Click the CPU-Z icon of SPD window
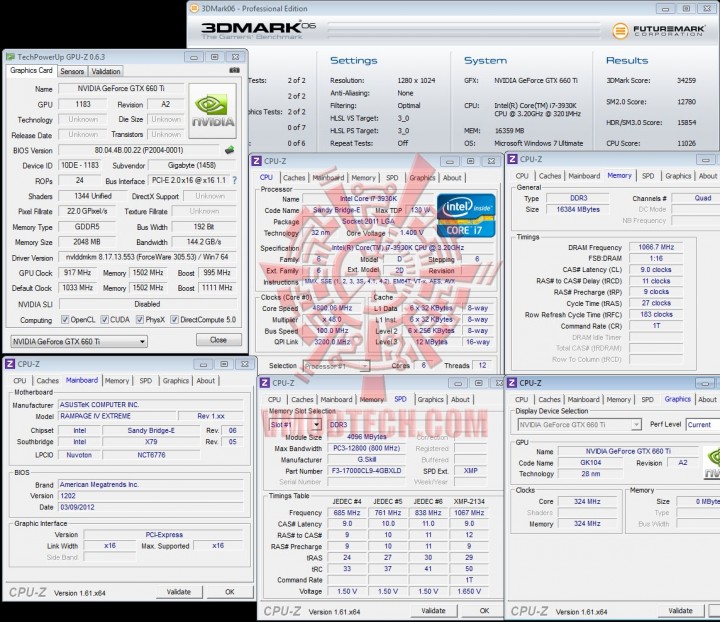This screenshot has height=622, width=720. (x=264, y=383)
